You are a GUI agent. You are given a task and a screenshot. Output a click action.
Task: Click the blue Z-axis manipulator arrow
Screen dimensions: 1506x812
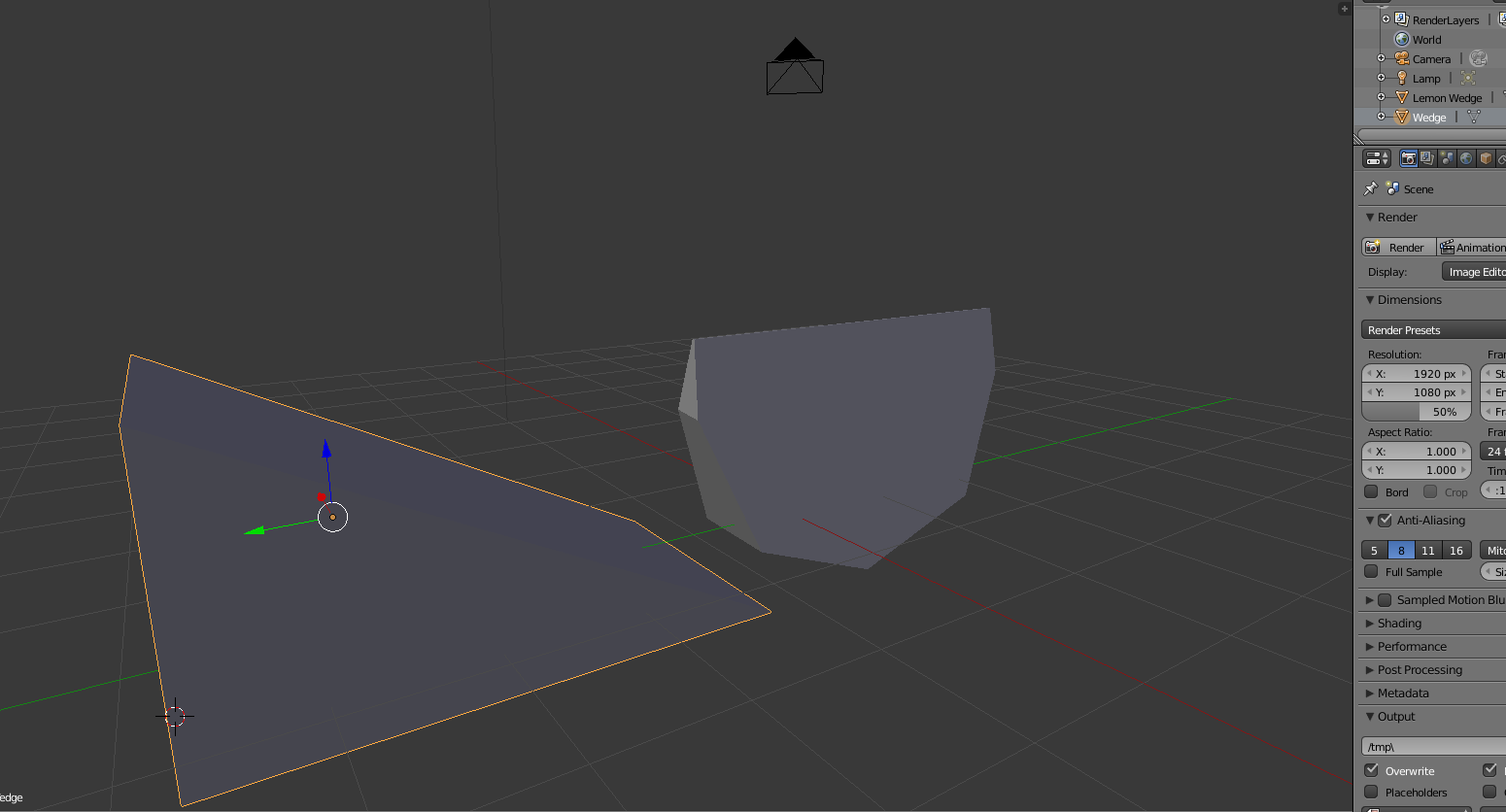(x=326, y=449)
